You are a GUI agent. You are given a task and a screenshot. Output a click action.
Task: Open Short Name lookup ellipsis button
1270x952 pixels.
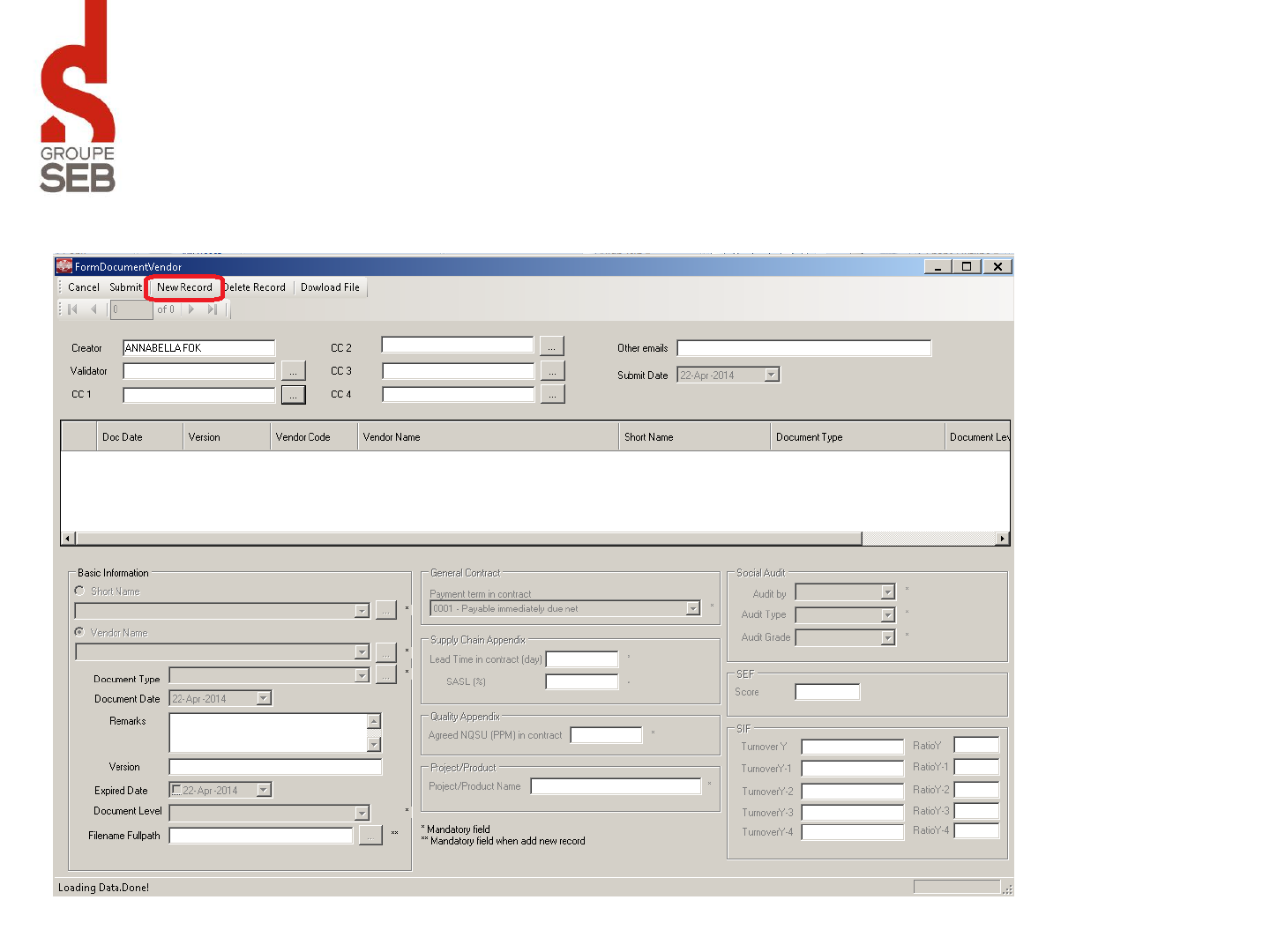[386, 610]
